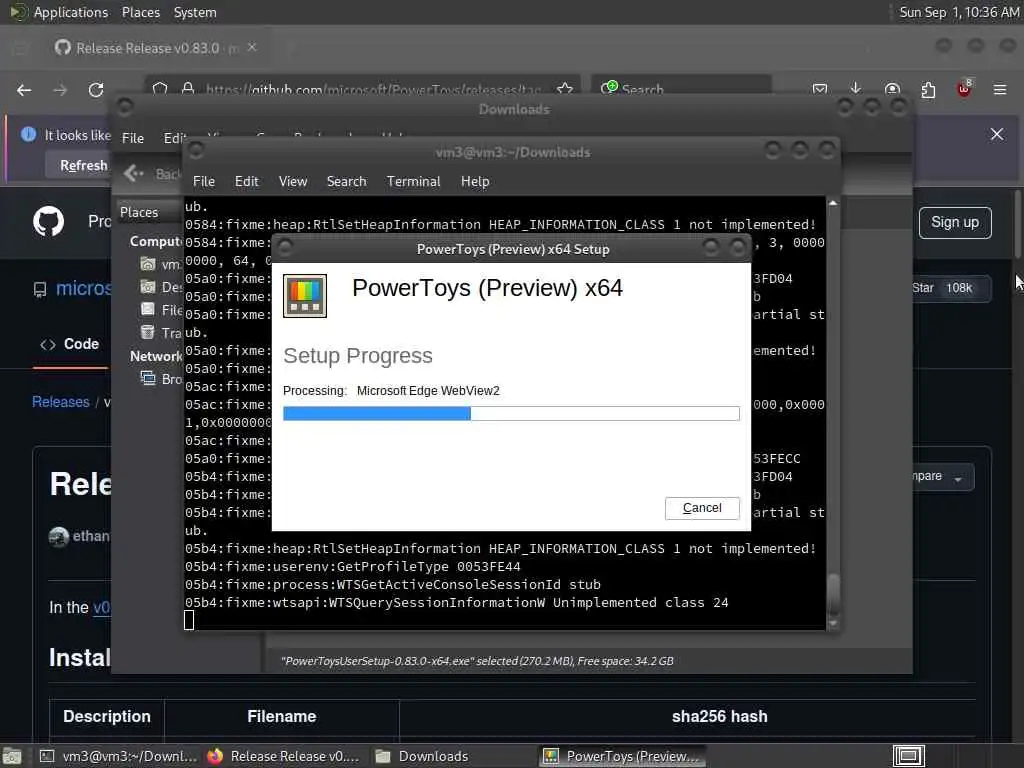Viewport: 1024px width, 768px height.
Task: Select the Desktop entry in Places sidebar
Action: pyautogui.click(x=161, y=287)
